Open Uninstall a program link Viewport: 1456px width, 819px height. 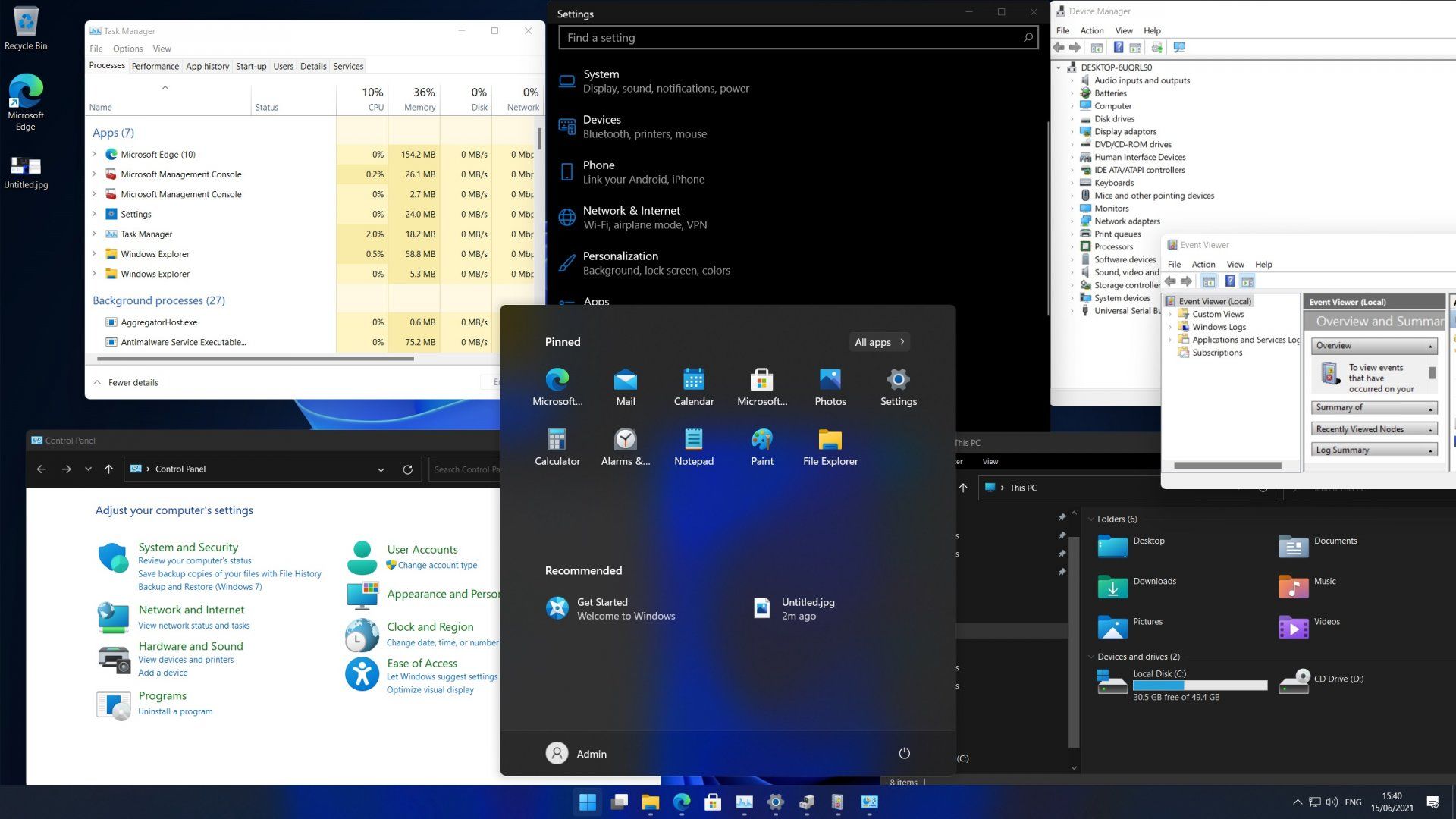click(x=175, y=711)
